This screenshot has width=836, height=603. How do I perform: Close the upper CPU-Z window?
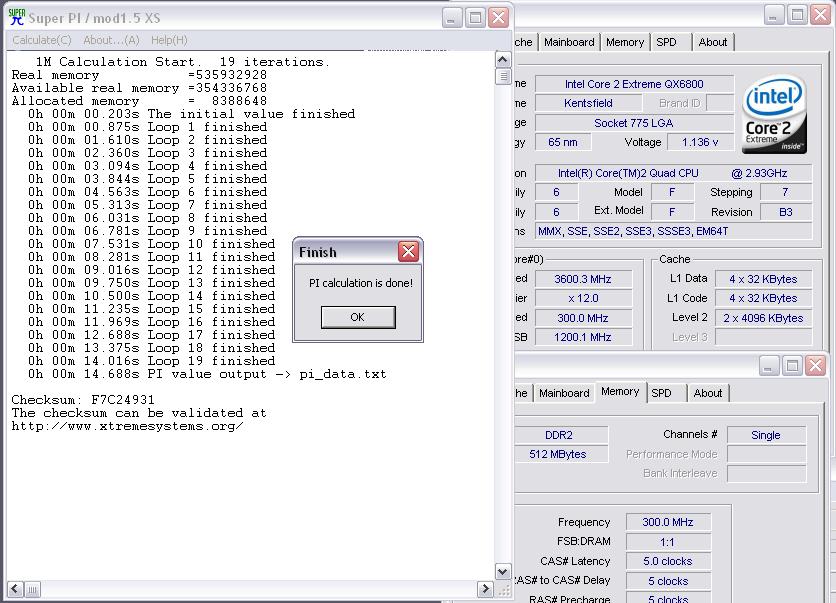tap(820, 15)
